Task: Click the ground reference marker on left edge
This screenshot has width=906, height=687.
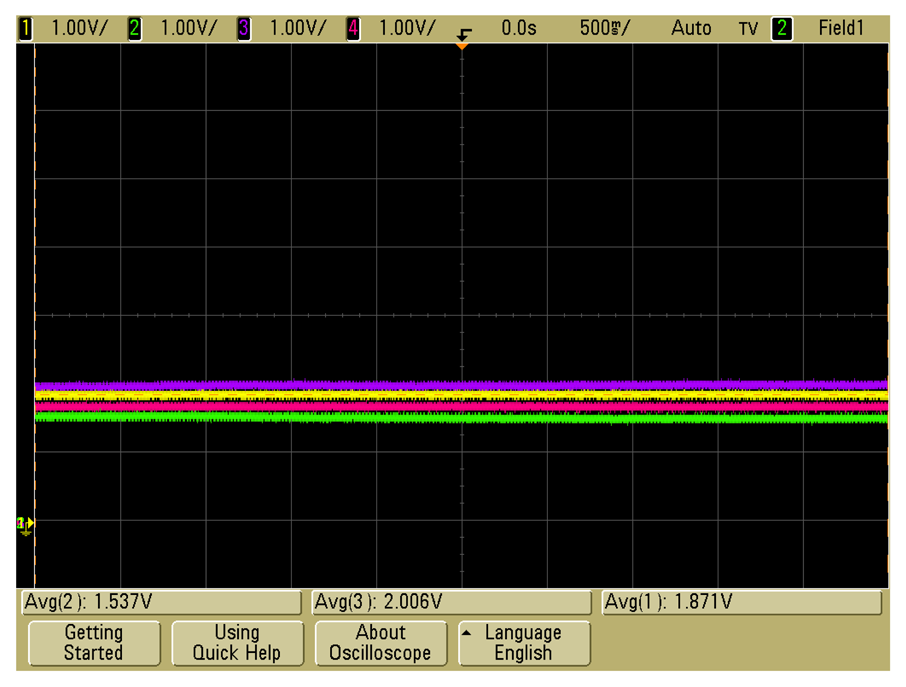Action: point(25,523)
